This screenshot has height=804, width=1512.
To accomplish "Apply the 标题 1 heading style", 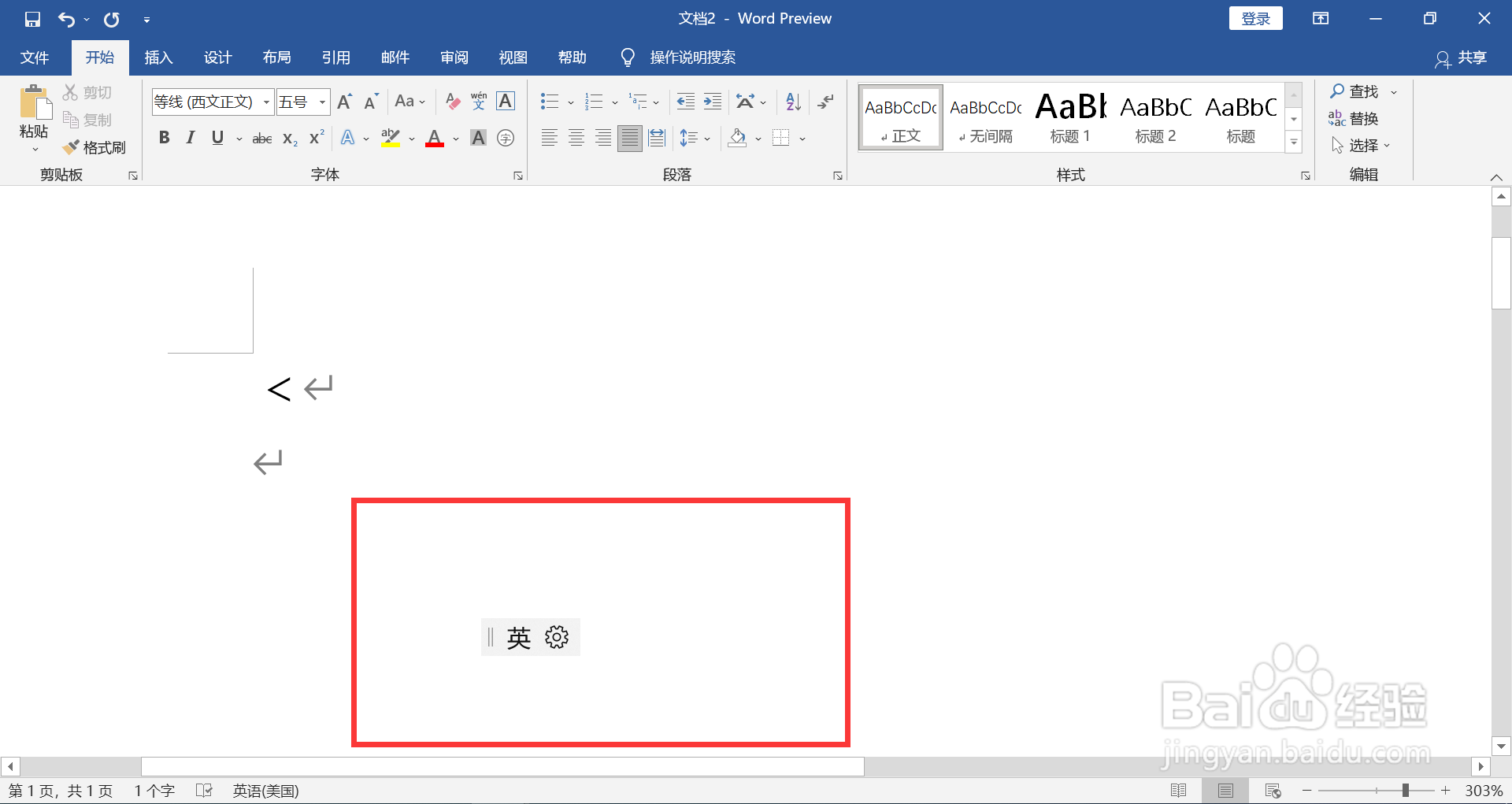I will coord(1070,118).
